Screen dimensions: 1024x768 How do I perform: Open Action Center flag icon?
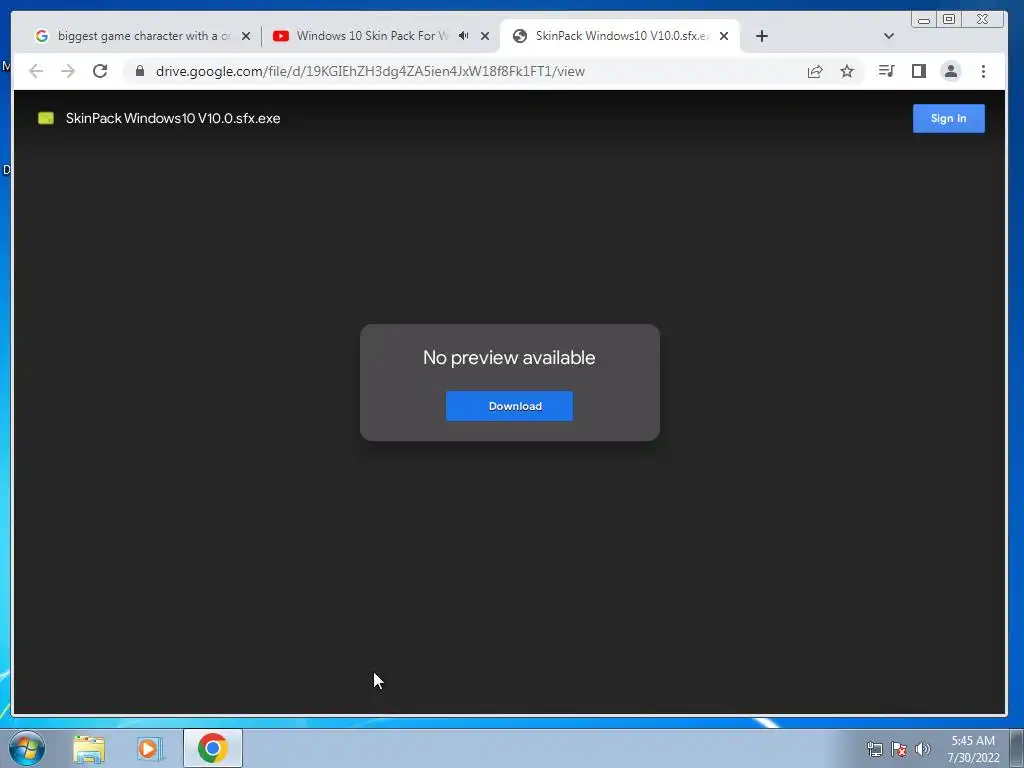(899, 749)
